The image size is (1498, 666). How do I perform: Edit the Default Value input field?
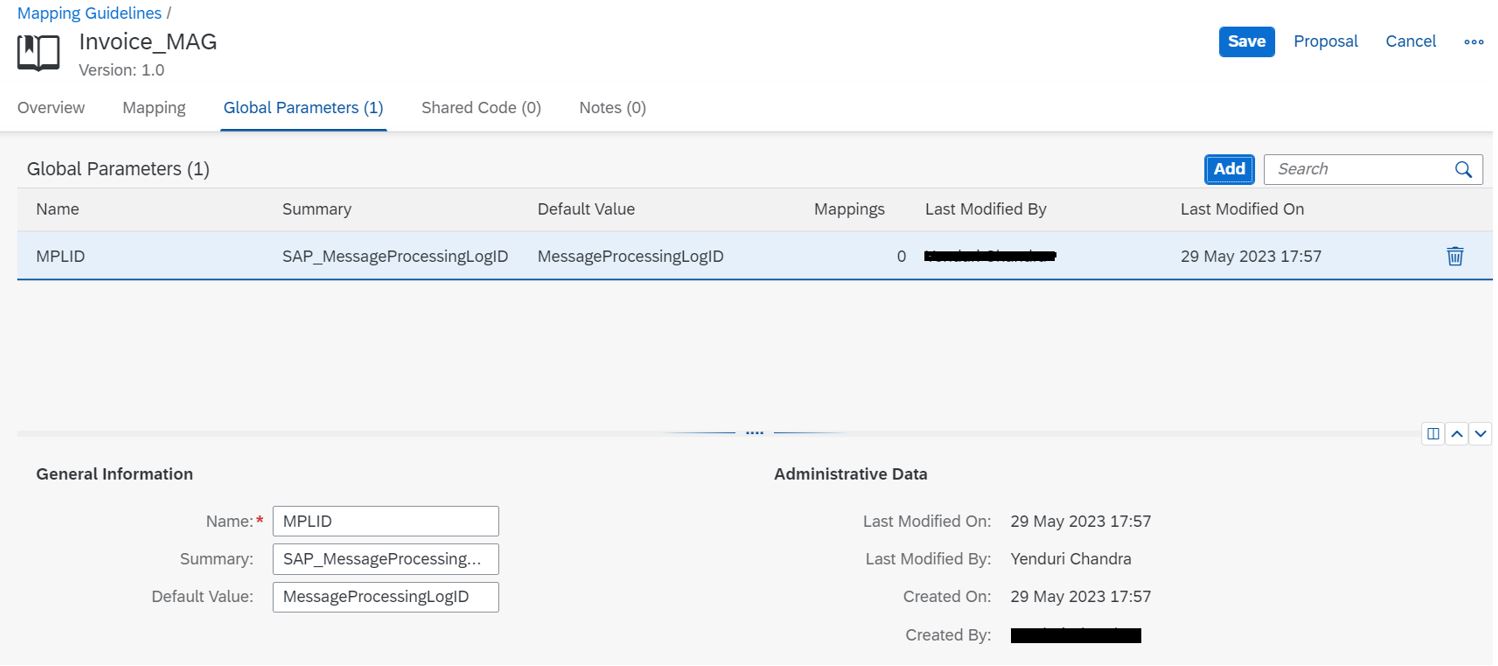[385, 596]
